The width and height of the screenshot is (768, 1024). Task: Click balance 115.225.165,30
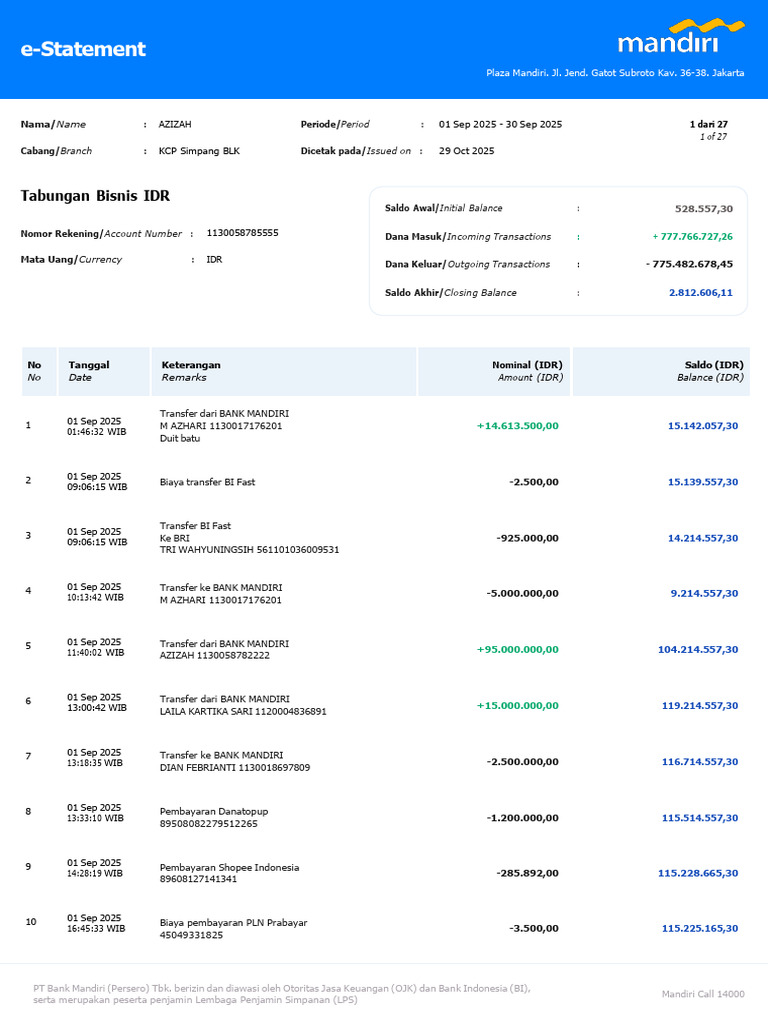[699, 929]
